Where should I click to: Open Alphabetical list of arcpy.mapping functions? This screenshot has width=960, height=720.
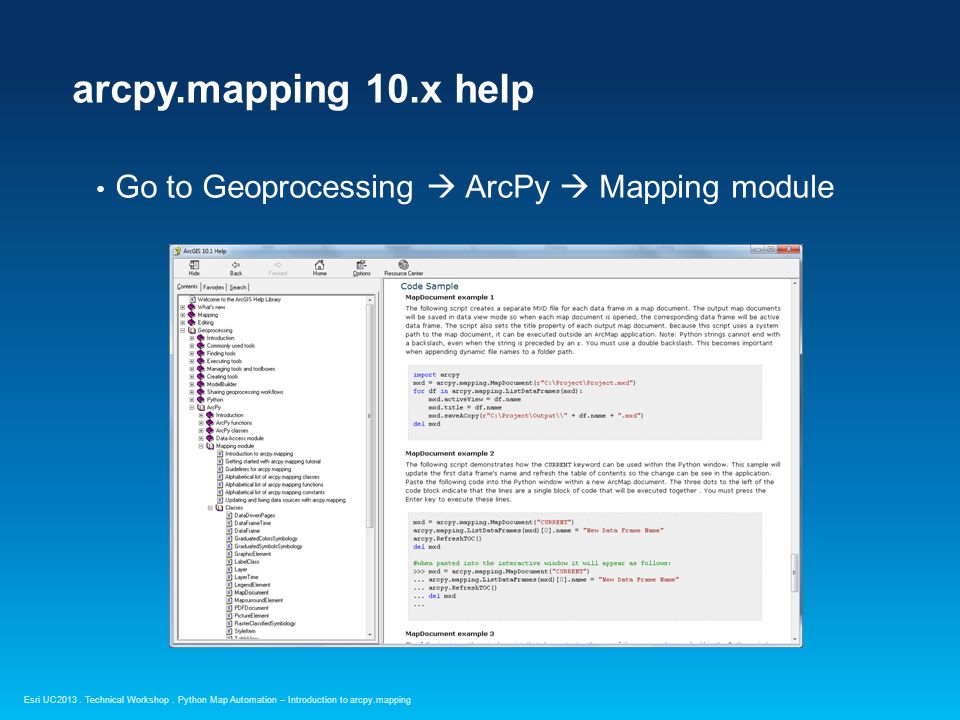pos(274,485)
